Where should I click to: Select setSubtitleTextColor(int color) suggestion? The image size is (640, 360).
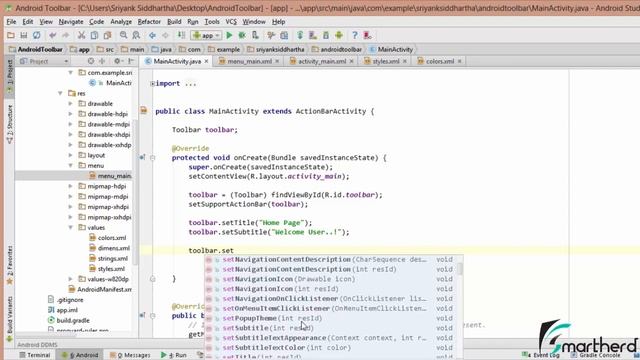(x=333, y=348)
